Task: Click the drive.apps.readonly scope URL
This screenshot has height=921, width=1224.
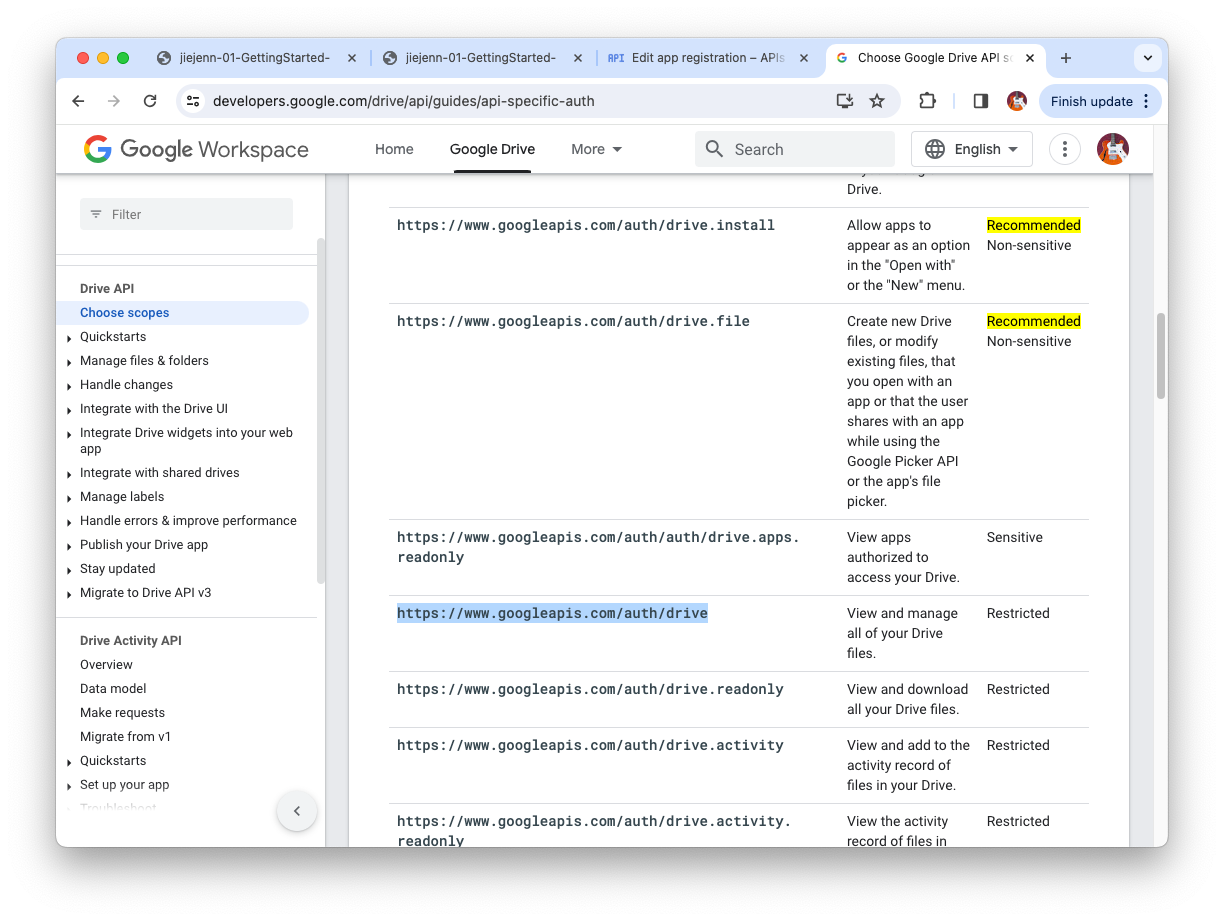Action: 598,547
